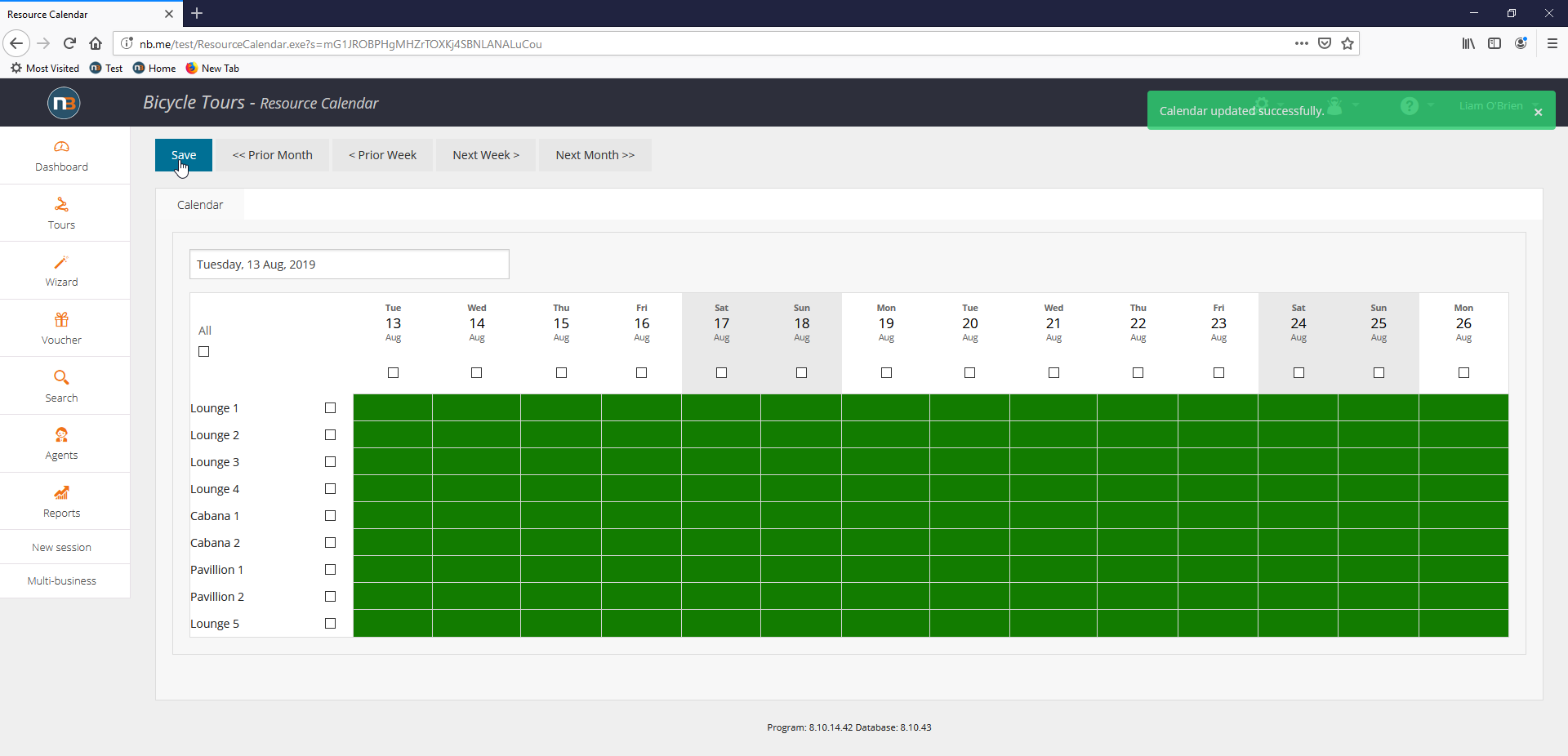Click the green Cabana 2 cell for Sat 17
Screen dimensions: 1568x756
[x=721, y=542]
